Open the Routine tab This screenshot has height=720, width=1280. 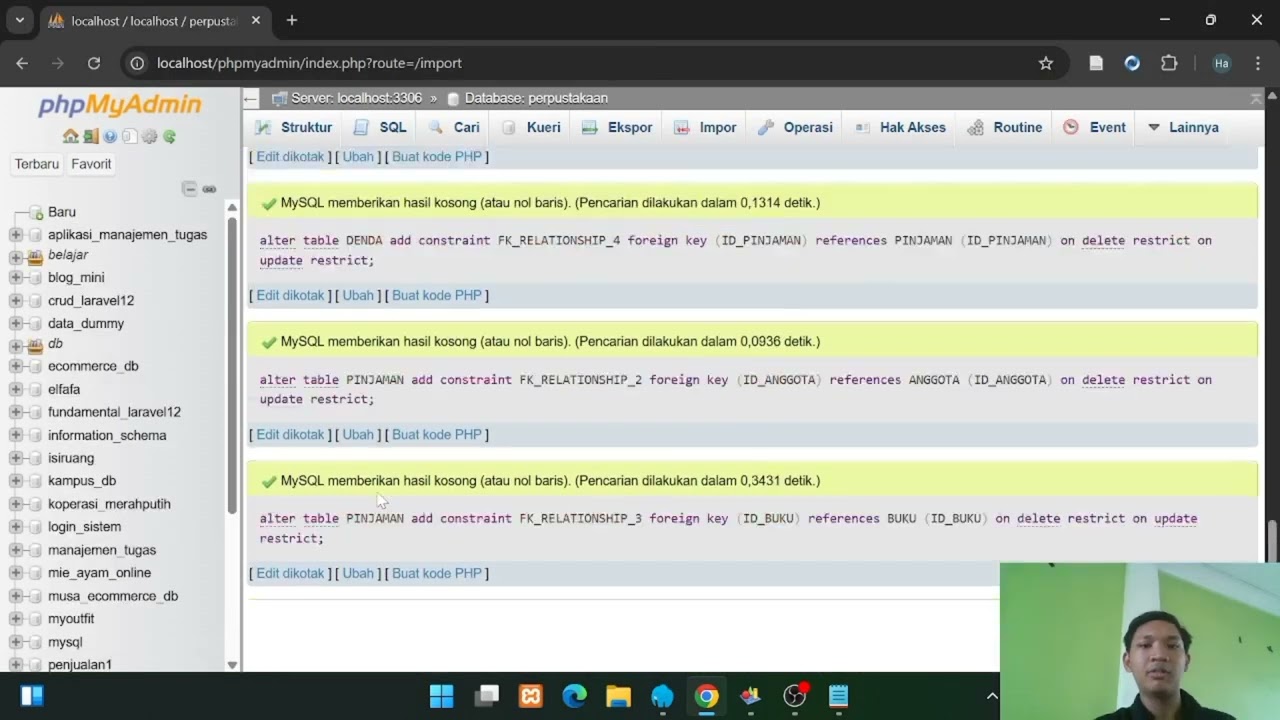[1005, 127]
